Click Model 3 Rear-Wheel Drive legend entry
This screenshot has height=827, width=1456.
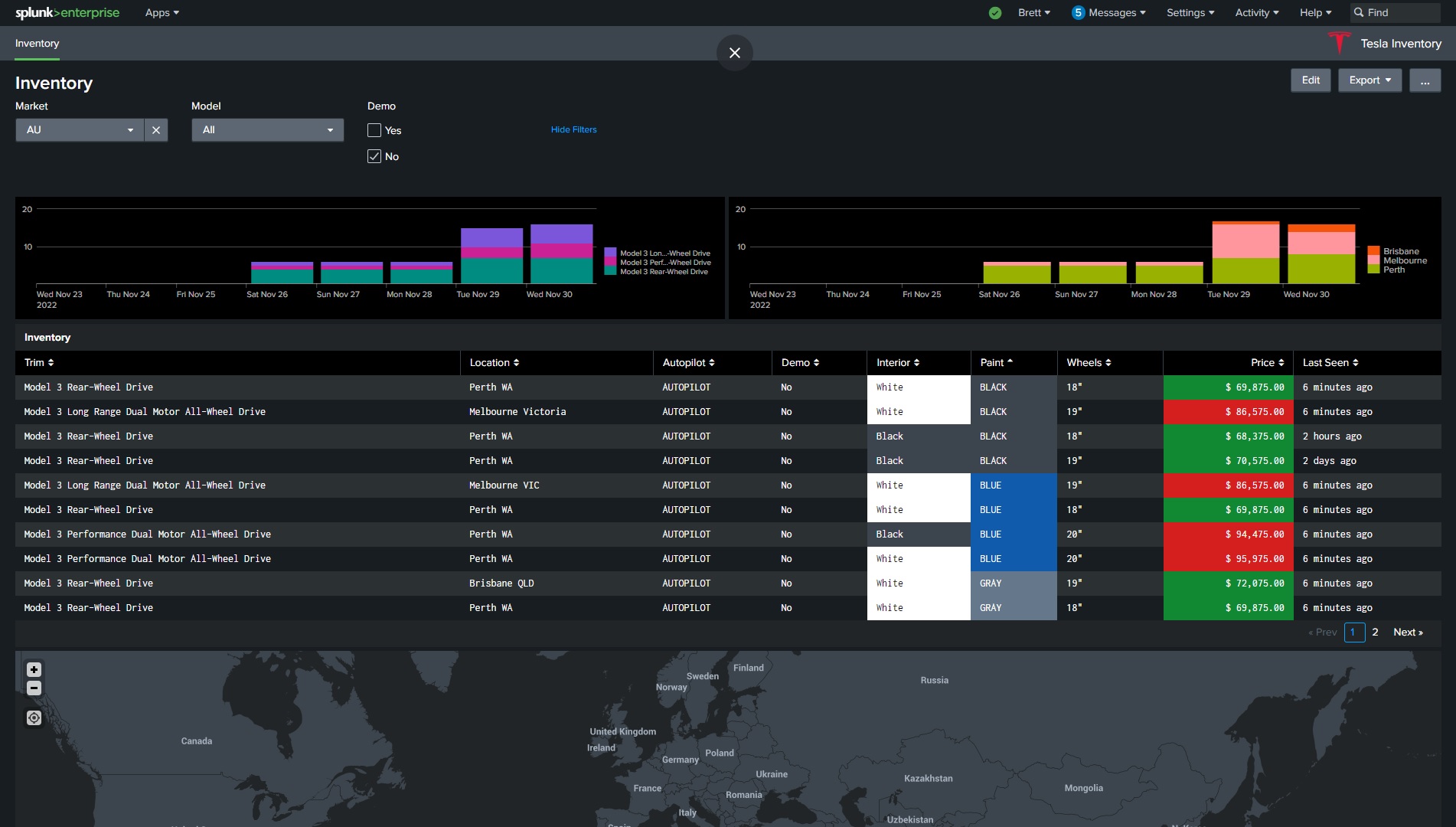[x=664, y=272]
